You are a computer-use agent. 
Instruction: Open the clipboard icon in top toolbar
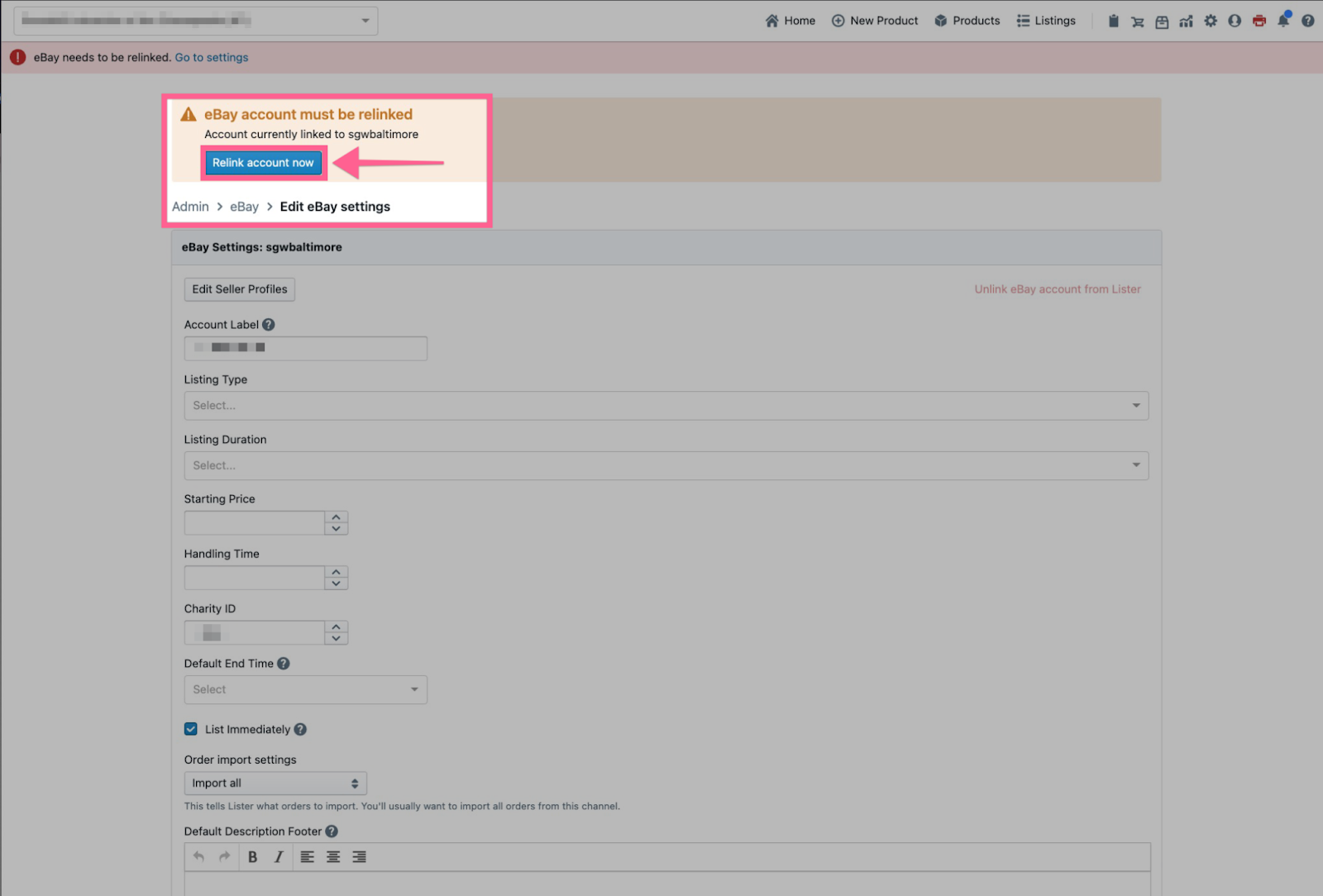(x=1113, y=21)
